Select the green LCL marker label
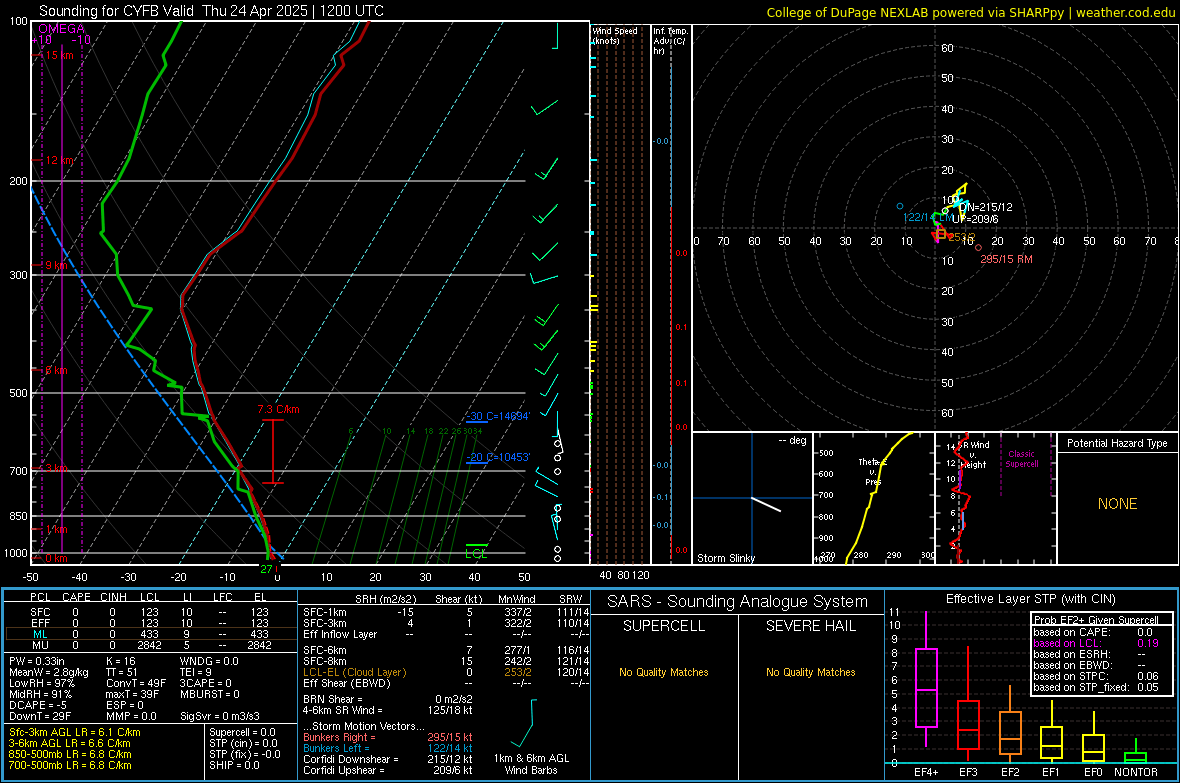This screenshot has height=783, width=1180. pos(476,553)
